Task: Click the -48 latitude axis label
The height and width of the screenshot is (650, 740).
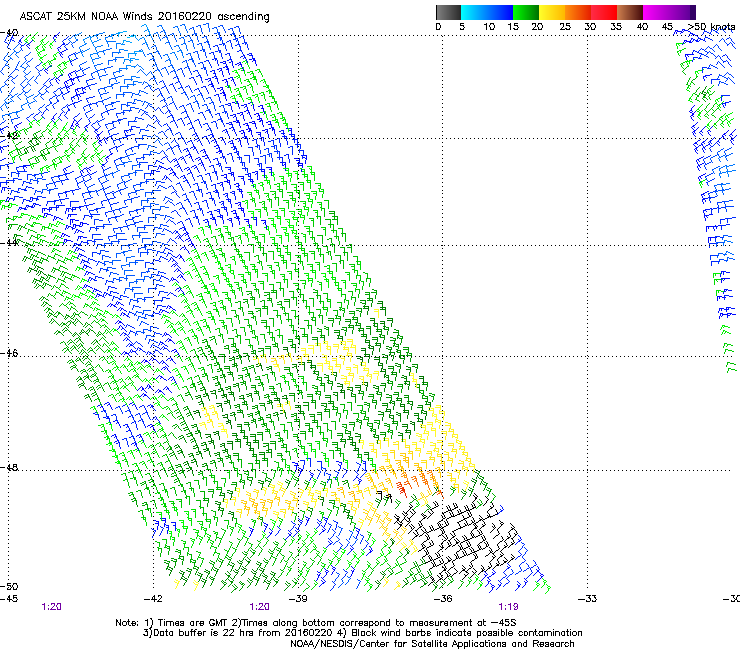Action: click(9, 467)
